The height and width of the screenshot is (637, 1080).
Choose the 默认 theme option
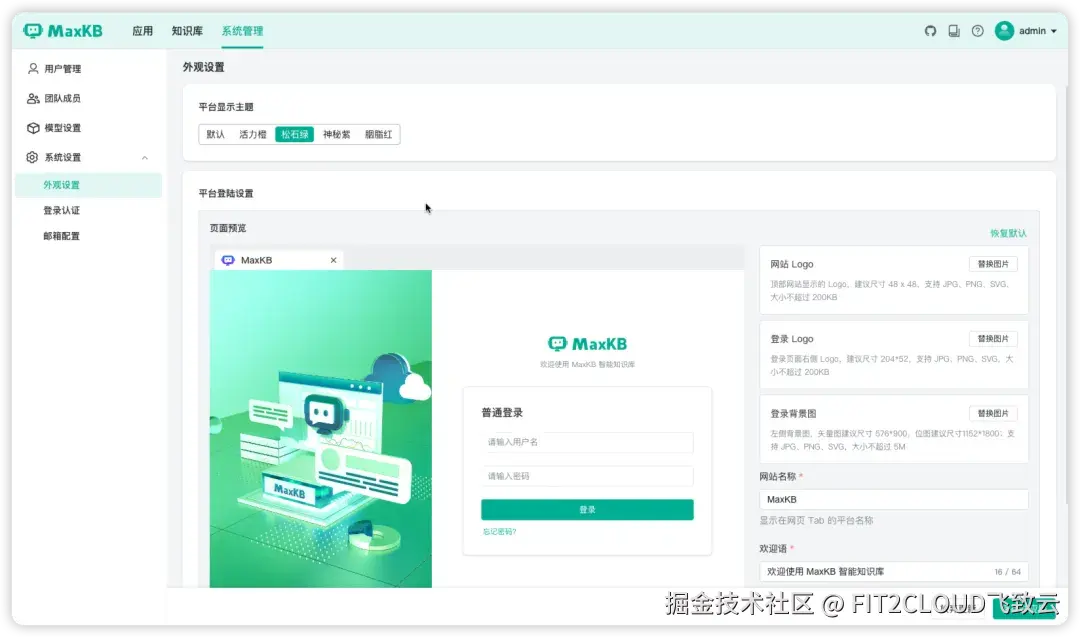click(216, 134)
